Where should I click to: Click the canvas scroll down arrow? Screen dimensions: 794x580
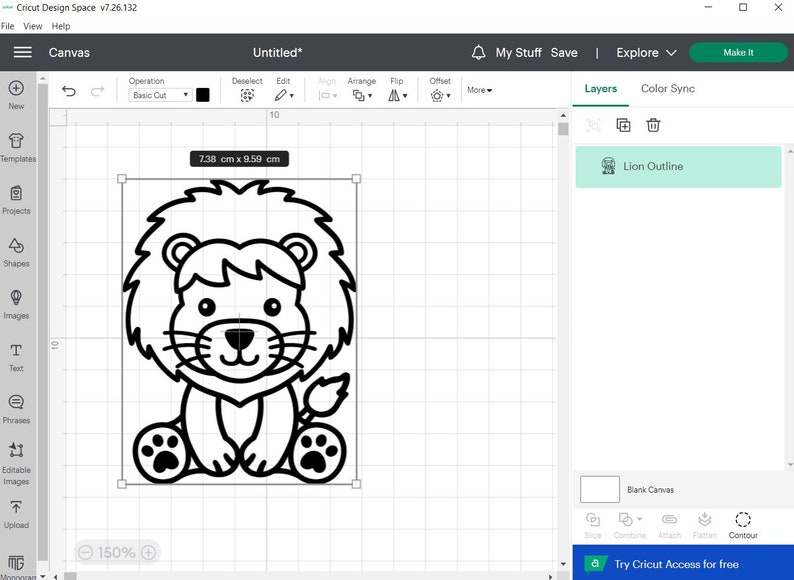click(563, 564)
